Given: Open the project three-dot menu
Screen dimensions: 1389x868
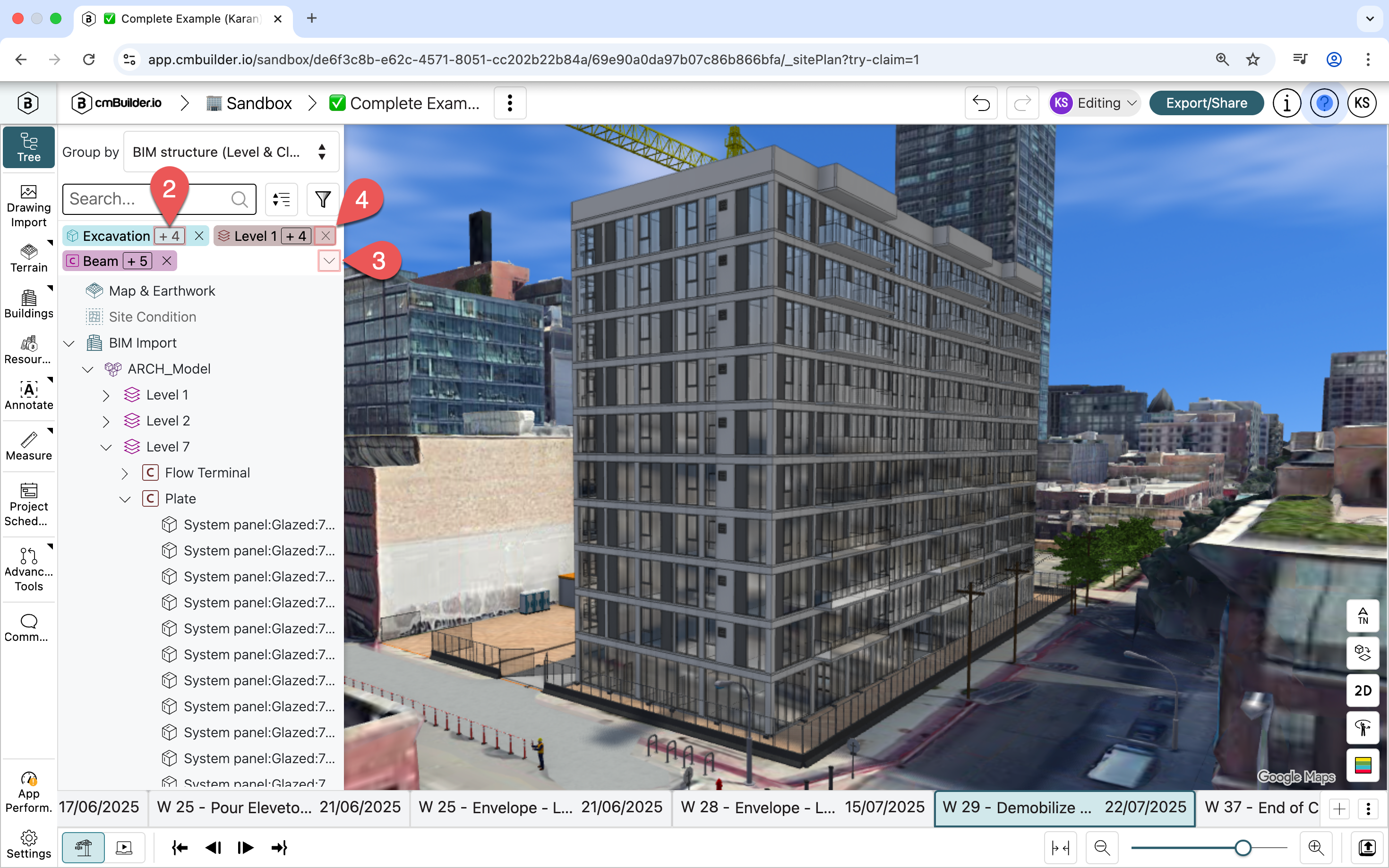Looking at the screenshot, I should pos(510,103).
